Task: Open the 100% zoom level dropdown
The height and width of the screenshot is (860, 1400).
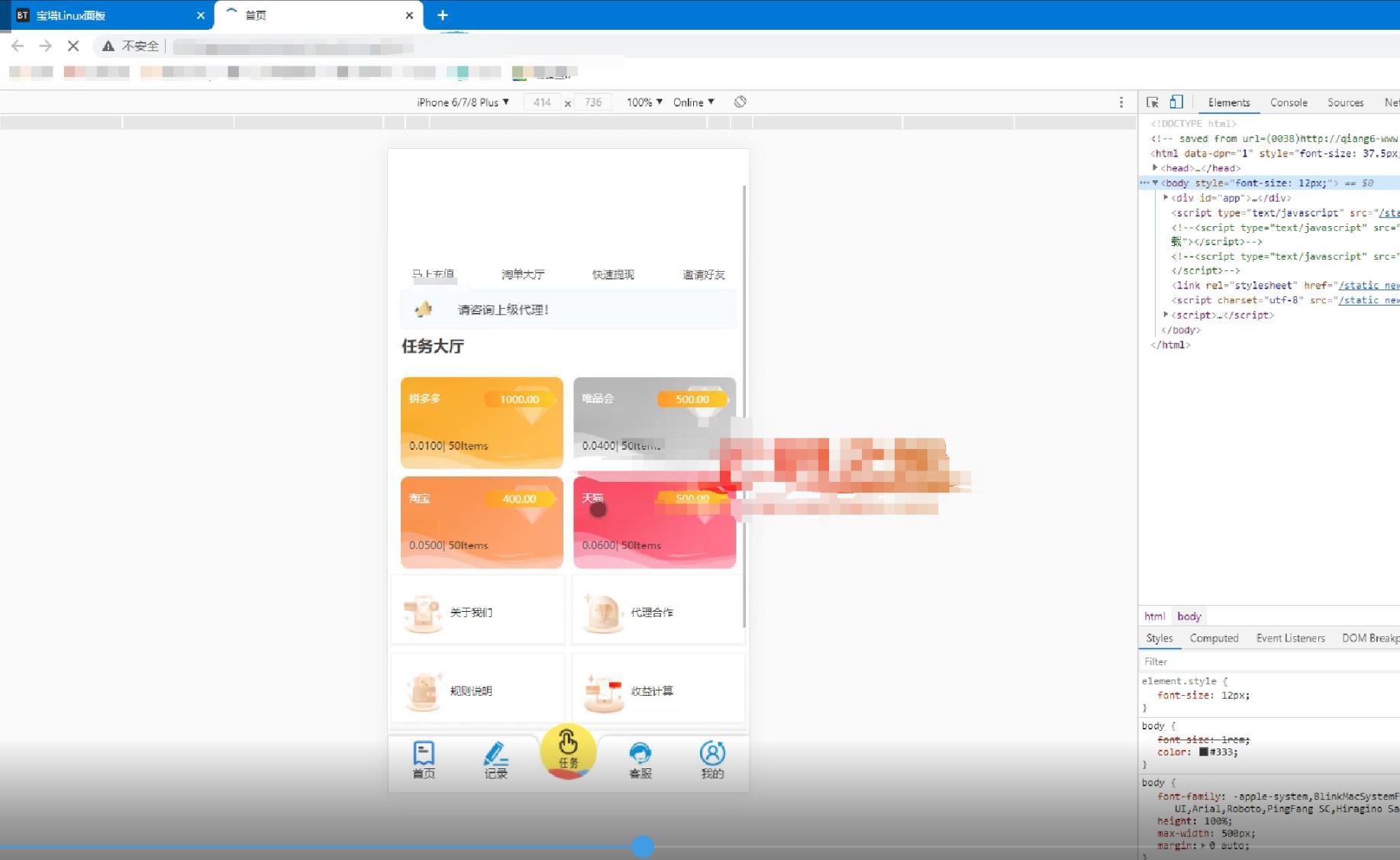Action: point(642,102)
